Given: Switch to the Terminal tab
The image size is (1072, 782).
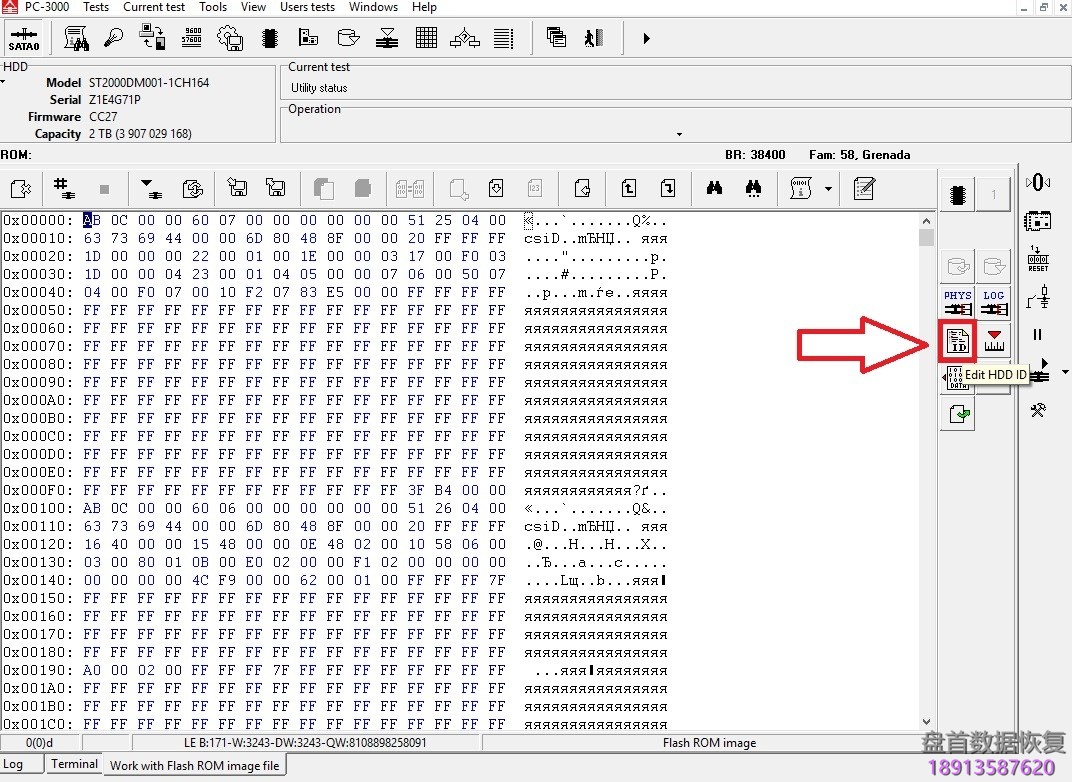Looking at the screenshot, I should 75,764.
